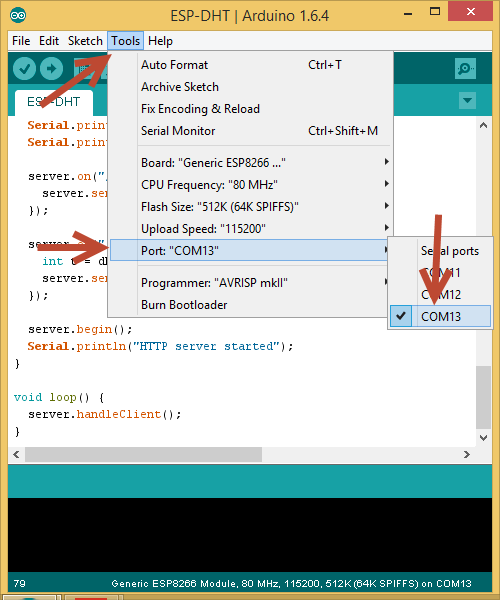Switch to the ESP-DHT sketch tab
The width and height of the screenshot is (500, 600).
[x=54, y=102]
